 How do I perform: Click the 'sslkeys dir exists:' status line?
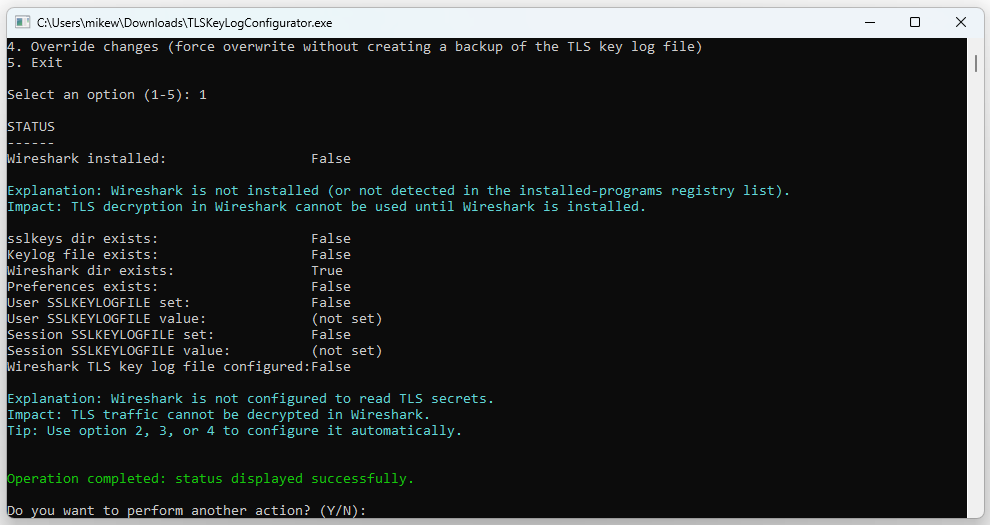pos(83,239)
